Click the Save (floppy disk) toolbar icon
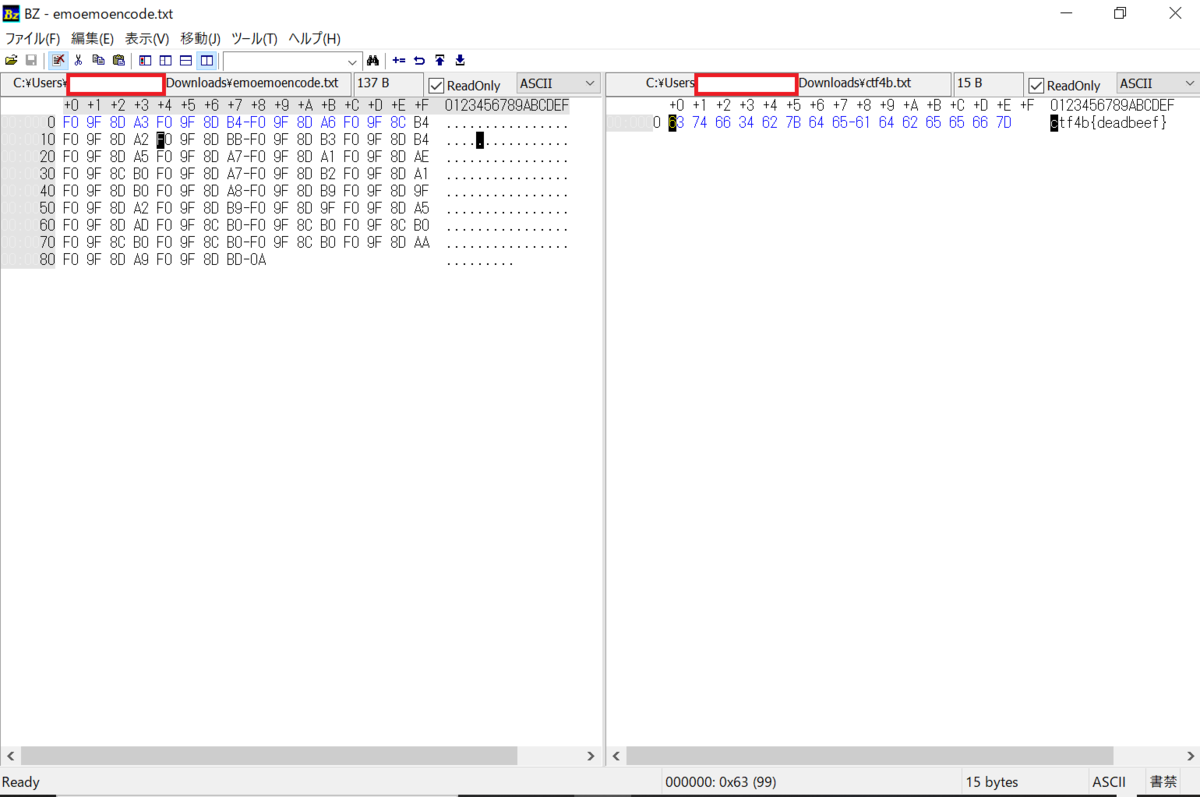The height and width of the screenshot is (797, 1200). [30, 60]
